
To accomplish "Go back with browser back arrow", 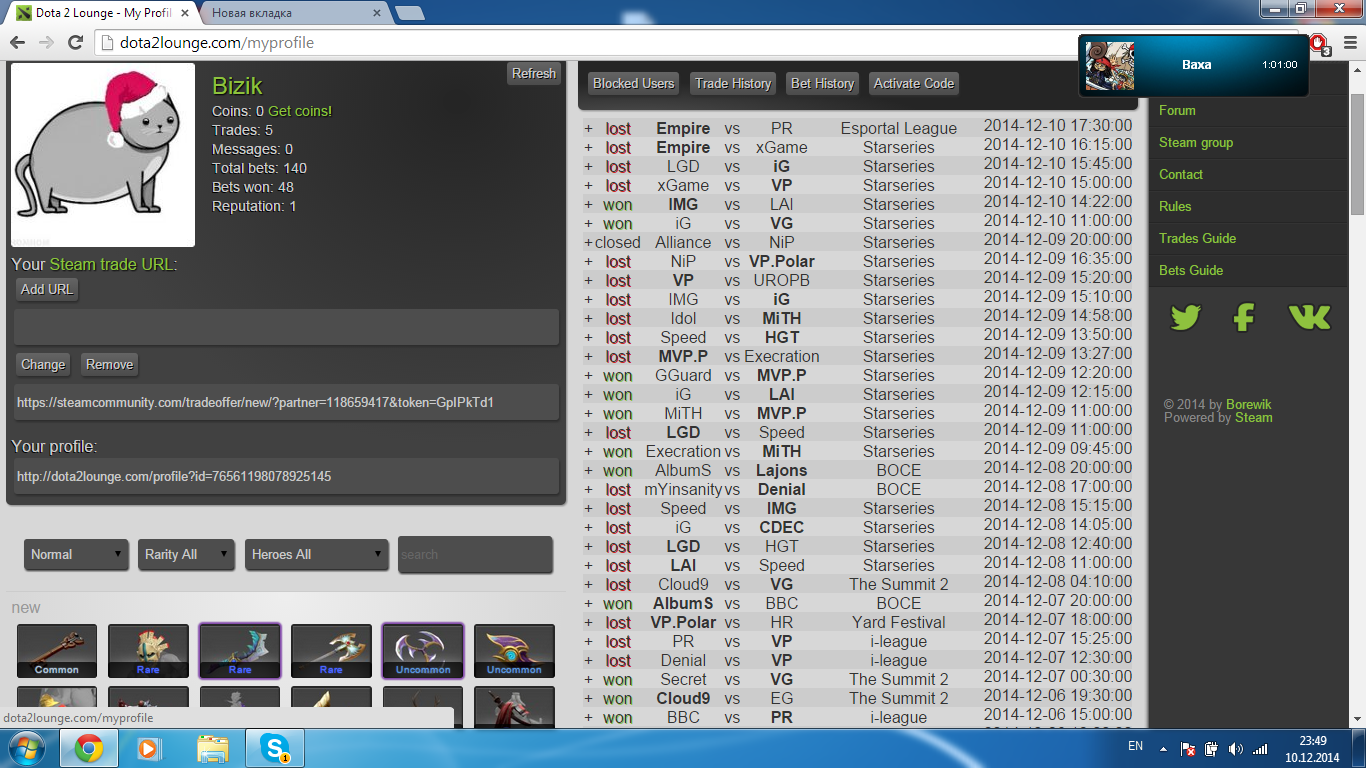I will pyautogui.click(x=17, y=42).
